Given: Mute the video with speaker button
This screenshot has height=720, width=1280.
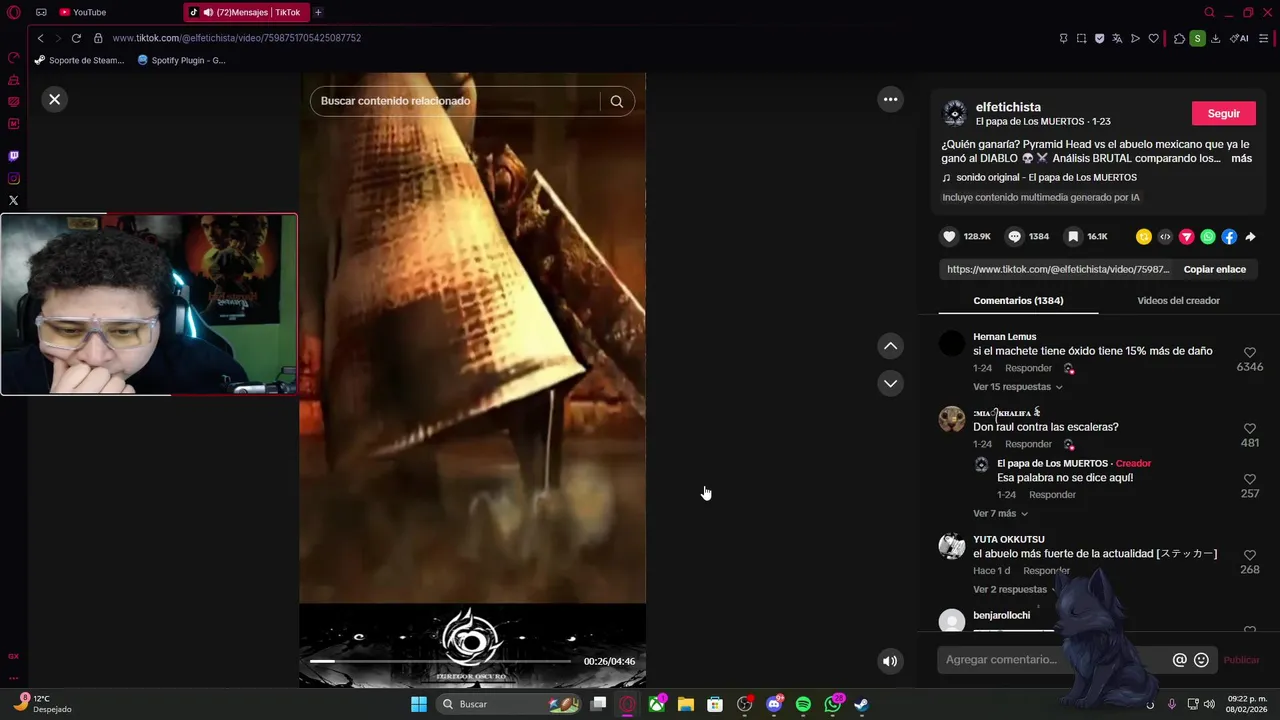Looking at the screenshot, I should coord(890,661).
